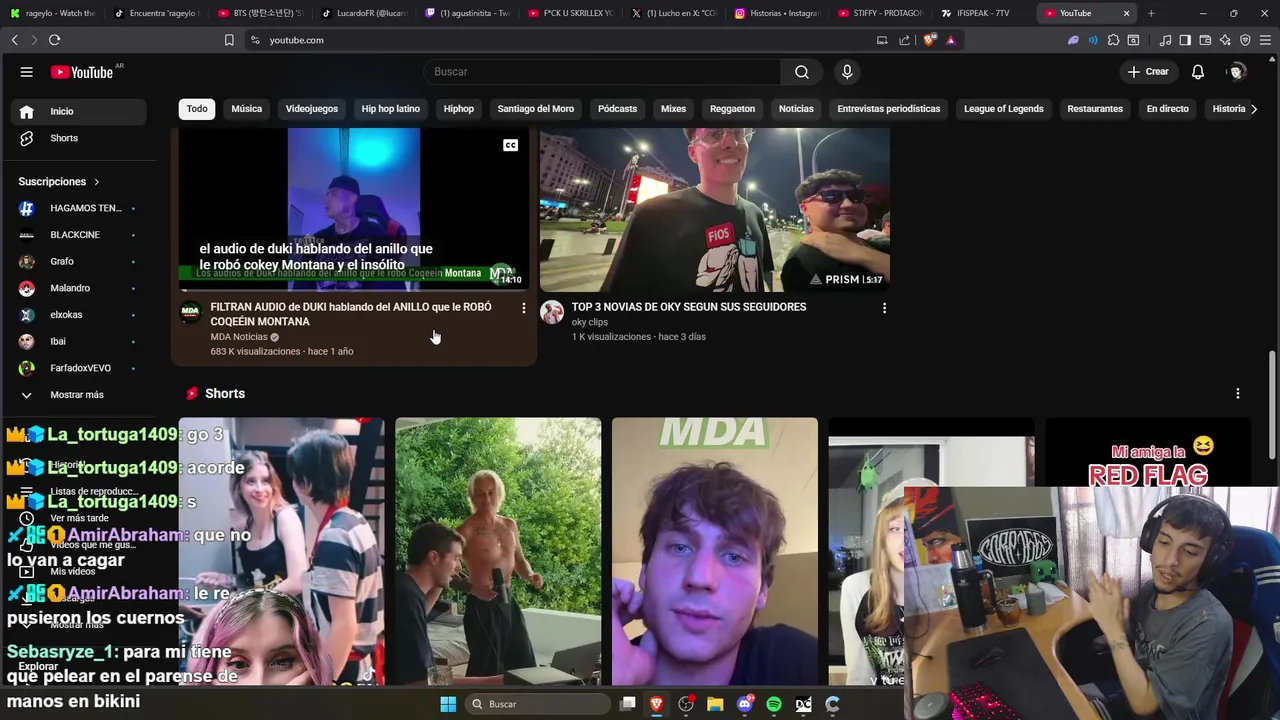Open the YouTube guide hamburger menu
The width and height of the screenshot is (1280, 720).
pos(27,72)
